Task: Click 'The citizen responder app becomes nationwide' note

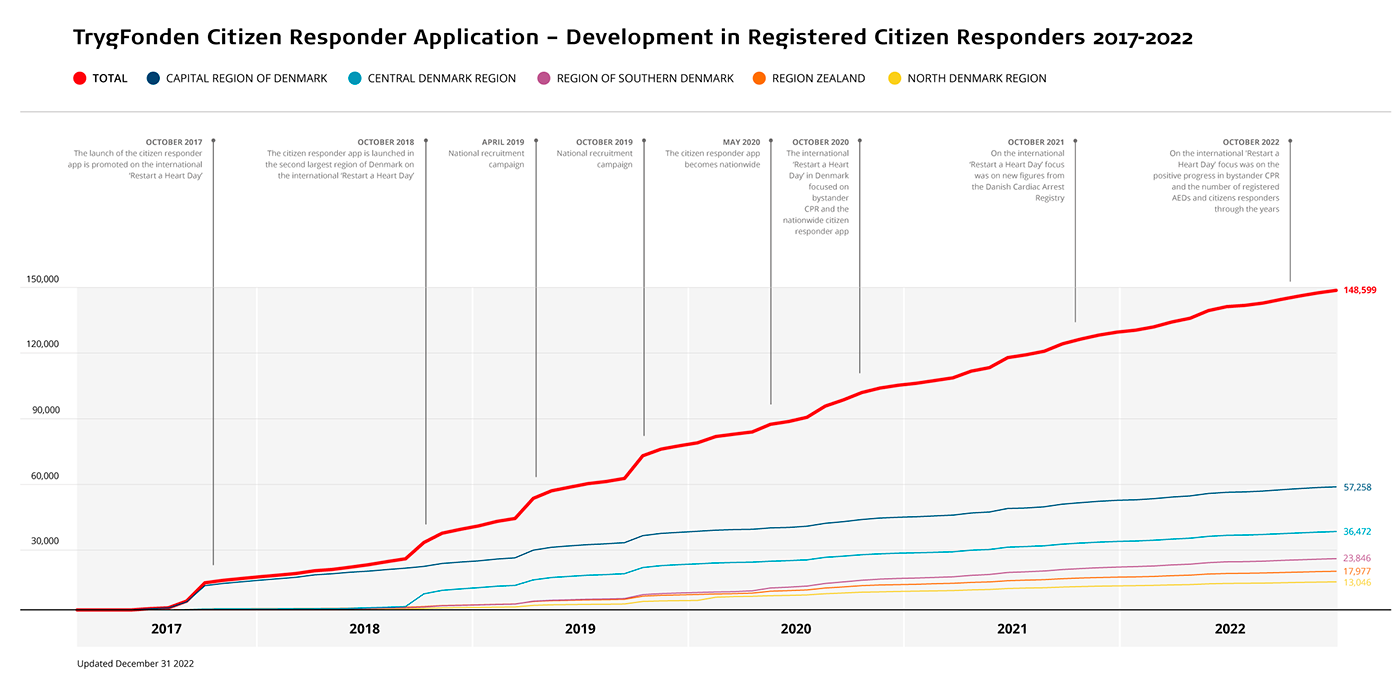Action: click(713, 159)
